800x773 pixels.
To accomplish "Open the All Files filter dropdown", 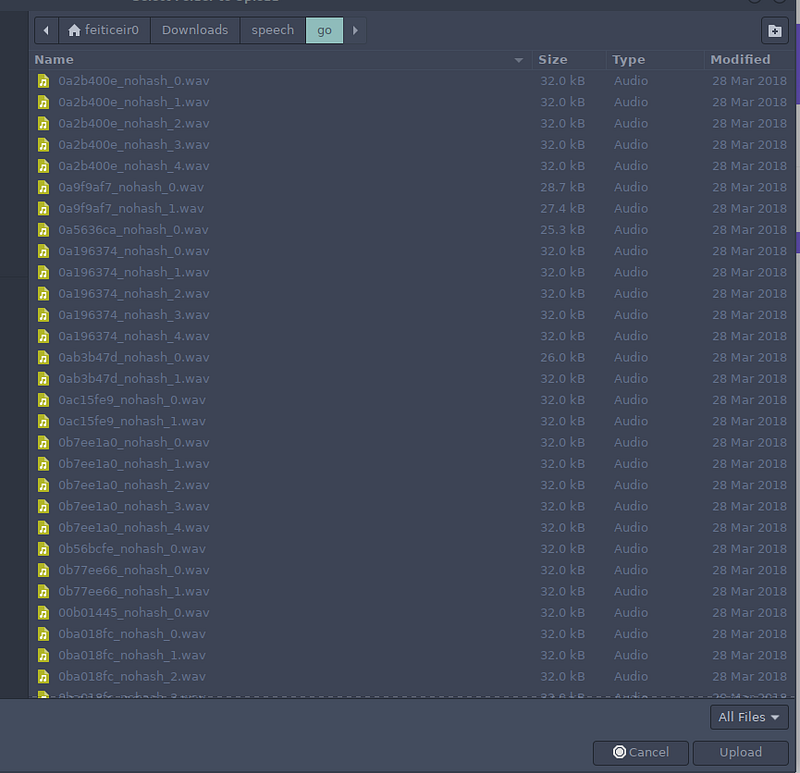I will click(x=749, y=717).
